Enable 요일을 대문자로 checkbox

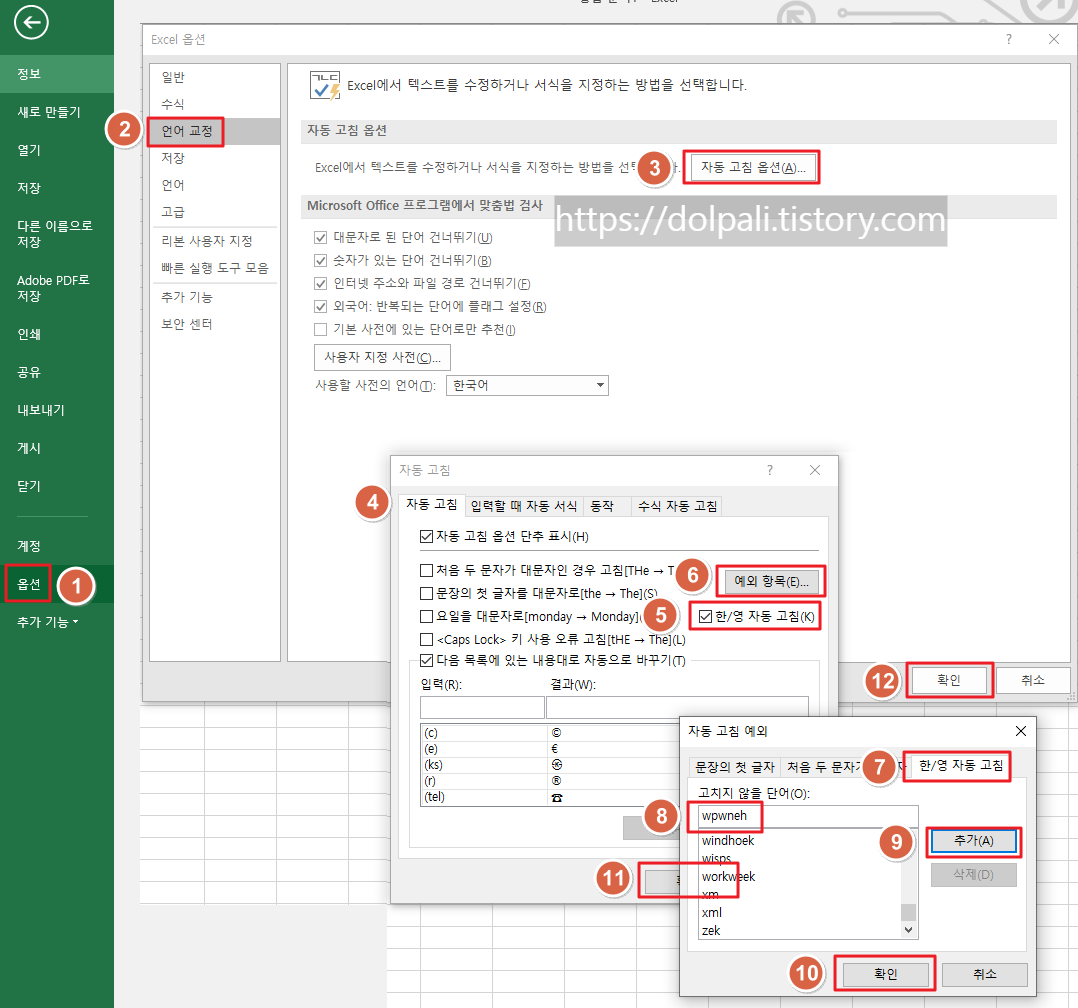[426, 616]
